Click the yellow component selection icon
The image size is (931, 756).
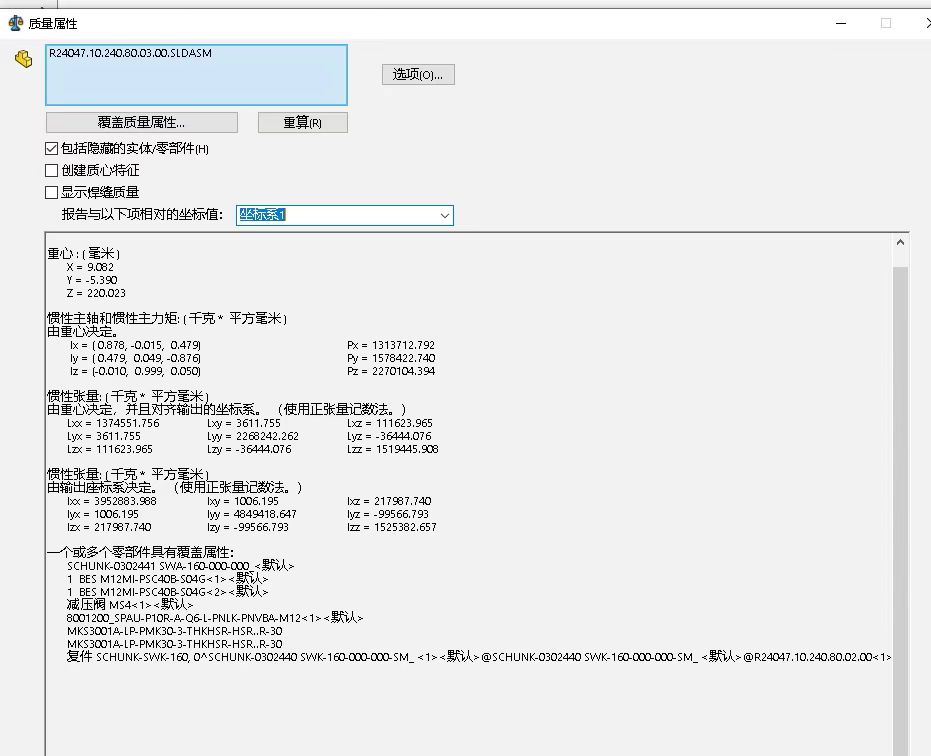[24, 59]
